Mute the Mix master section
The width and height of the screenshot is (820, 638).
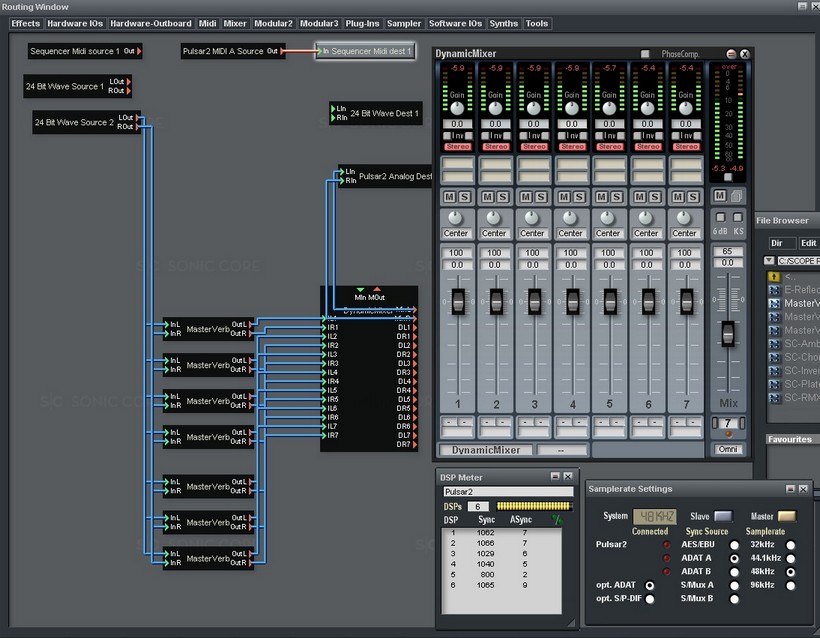(720, 196)
